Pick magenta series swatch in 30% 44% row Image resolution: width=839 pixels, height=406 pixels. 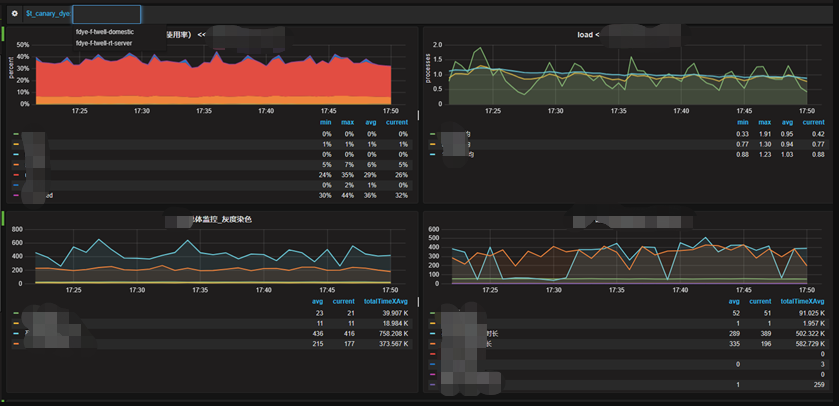16,195
